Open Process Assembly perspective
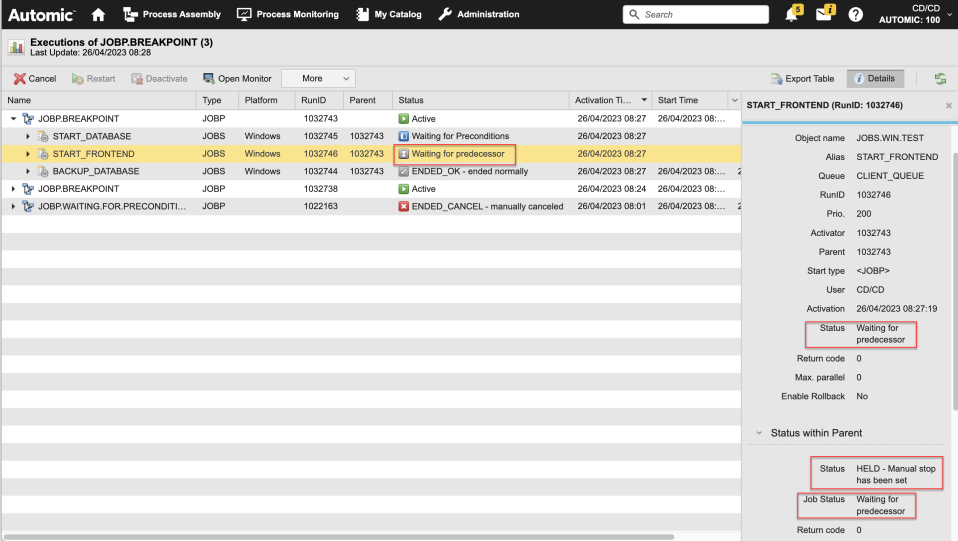958x541 pixels. point(172,14)
